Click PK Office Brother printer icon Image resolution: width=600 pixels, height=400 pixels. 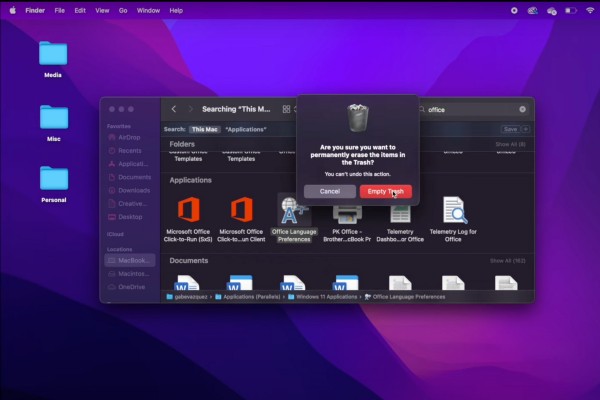tap(347, 211)
